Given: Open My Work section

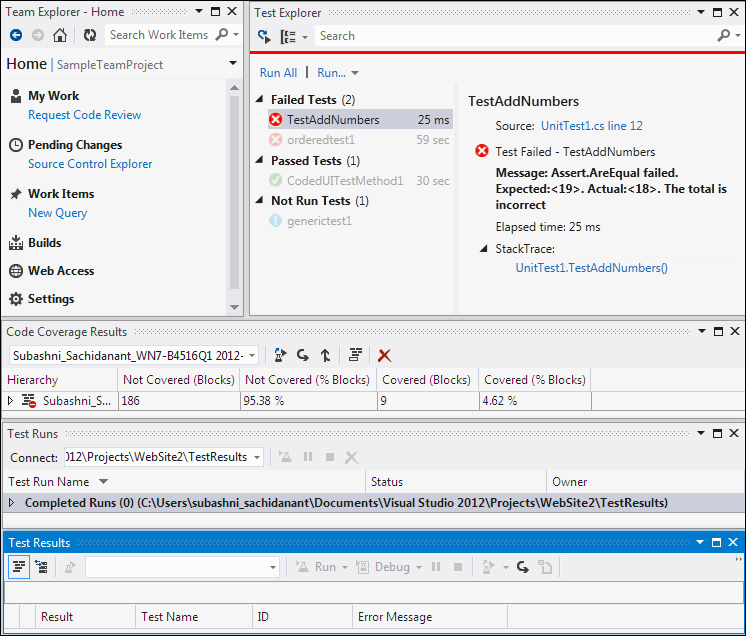Looking at the screenshot, I should click(54, 96).
